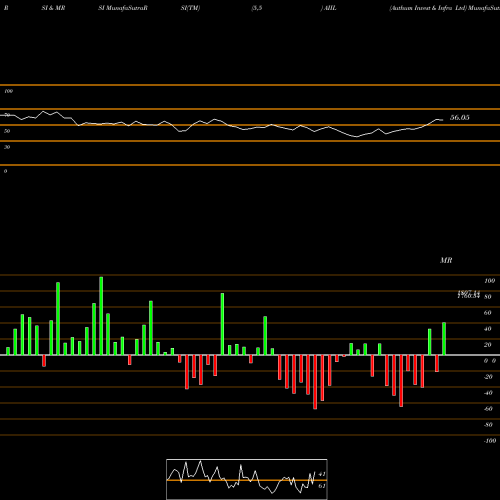Click the -80 label on MR axis
The width and height of the screenshot is (500, 500).
click(488, 425)
